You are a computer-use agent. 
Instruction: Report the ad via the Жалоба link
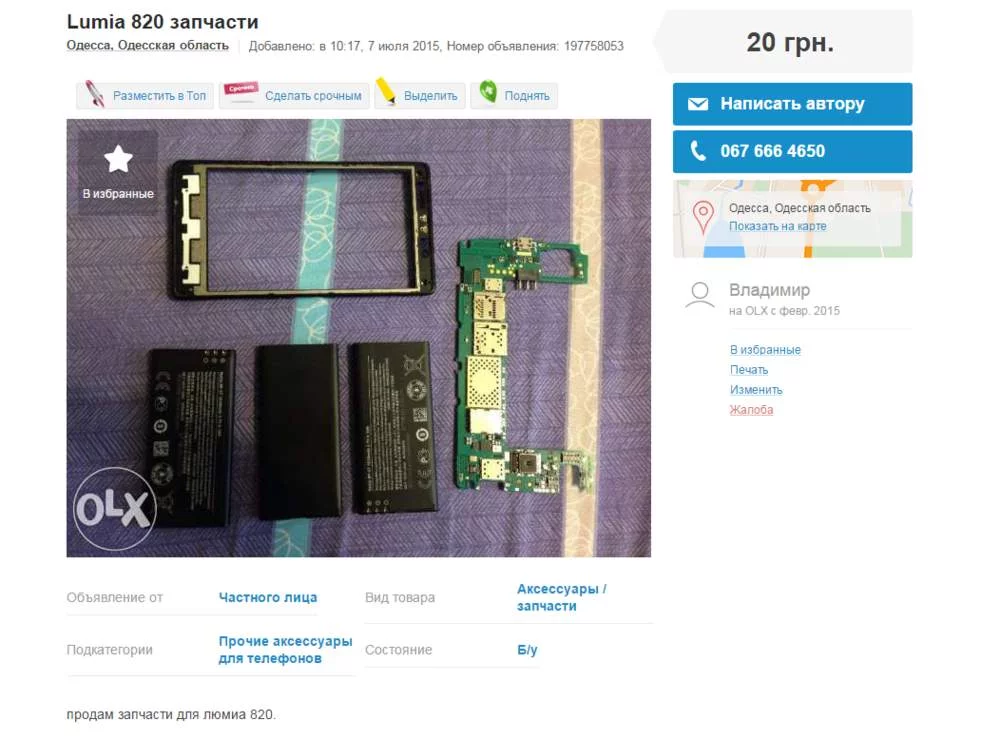pyautogui.click(x=751, y=410)
